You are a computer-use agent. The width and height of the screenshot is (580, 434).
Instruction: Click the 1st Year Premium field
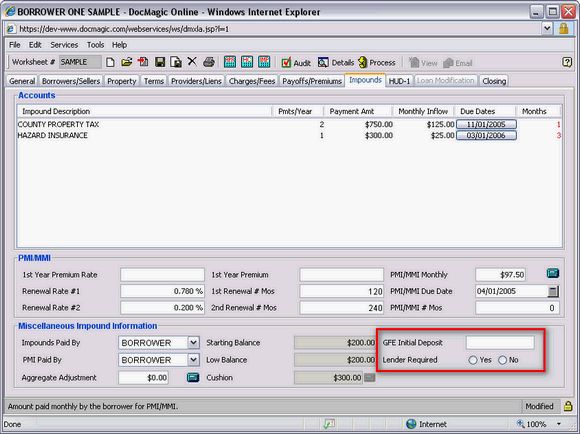click(x=341, y=275)
